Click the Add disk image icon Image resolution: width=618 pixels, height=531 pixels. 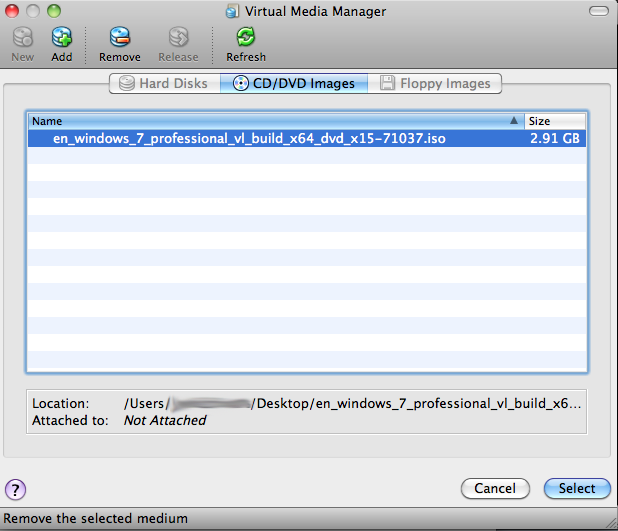coord(61,37)
